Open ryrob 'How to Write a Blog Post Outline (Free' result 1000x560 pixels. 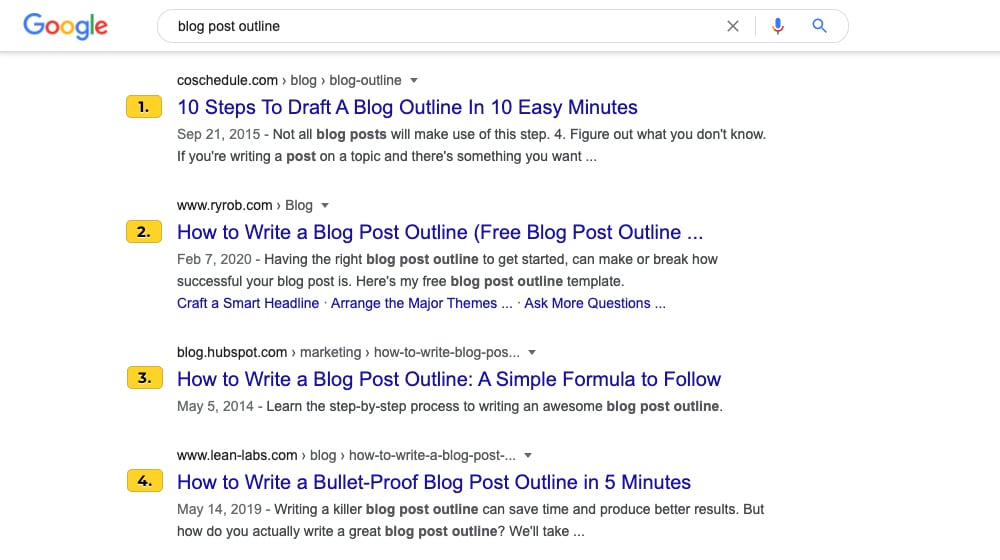click(440, 232)
